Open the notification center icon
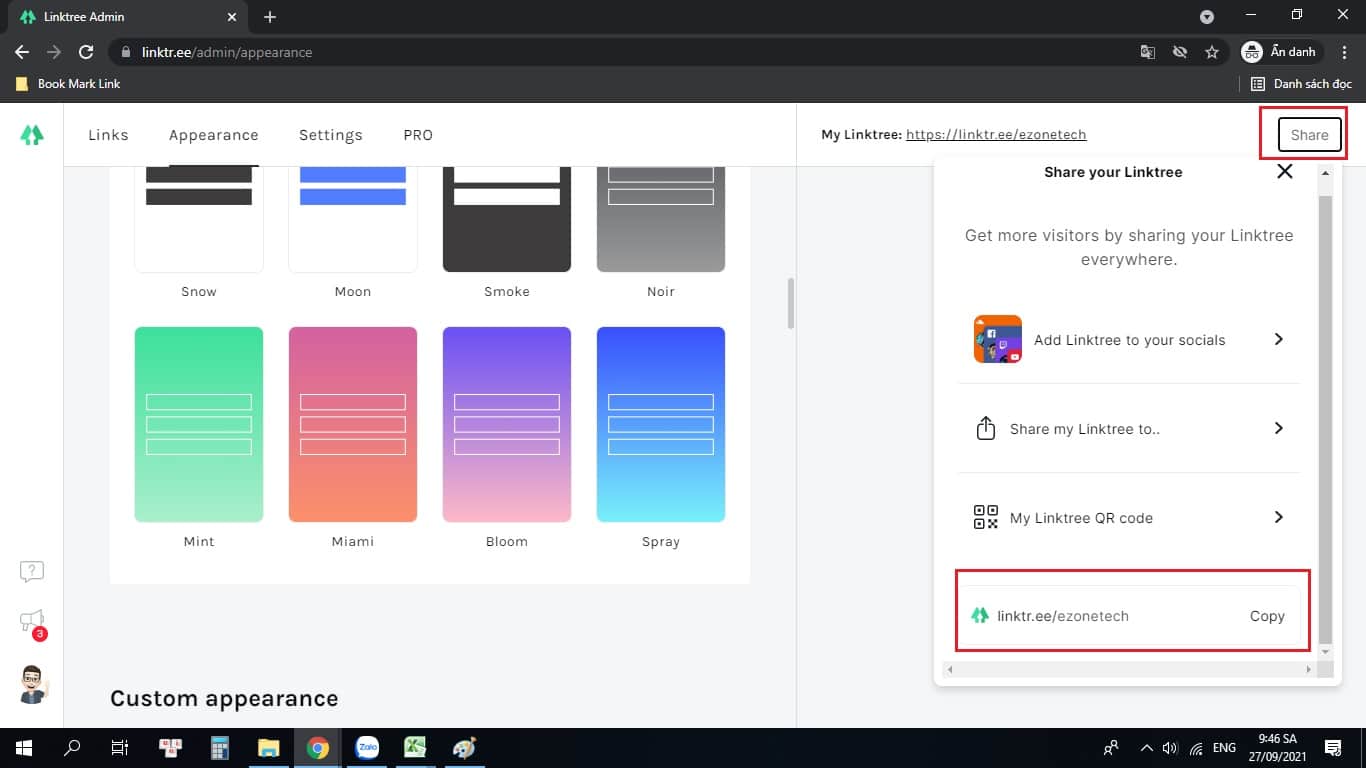Image resolution: width=1366 pixels, height=768 pixels. tap(1332, 748)
